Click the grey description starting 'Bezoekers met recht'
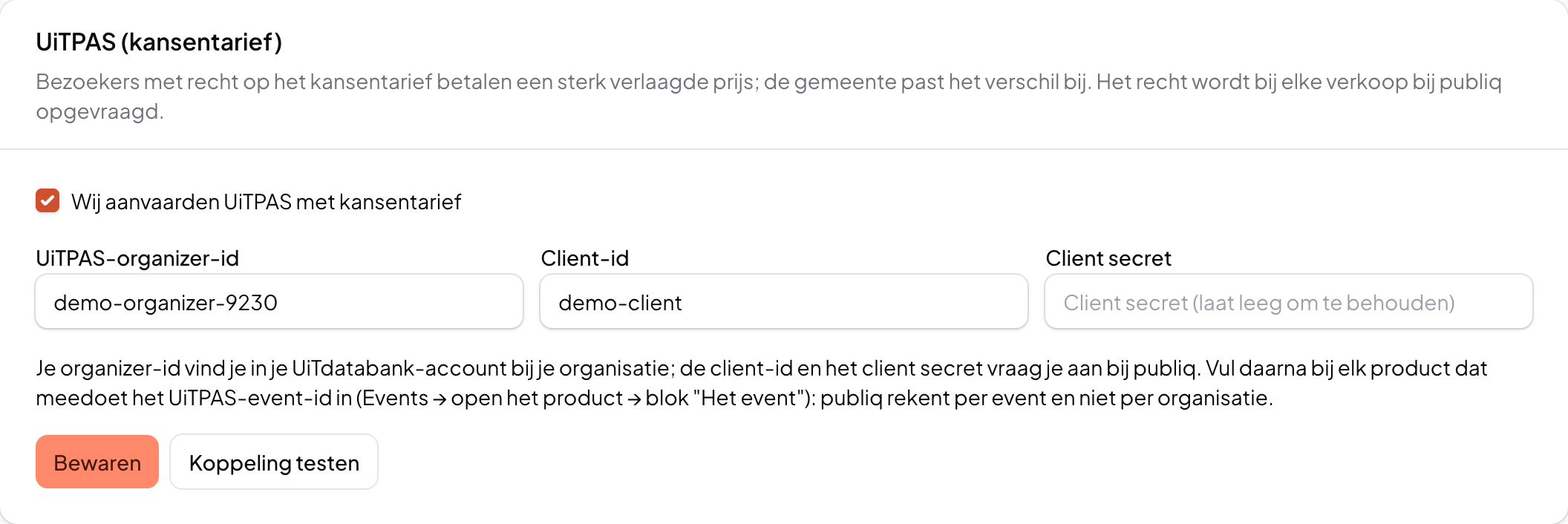1568x524 pixels. [x=768, y=96]
